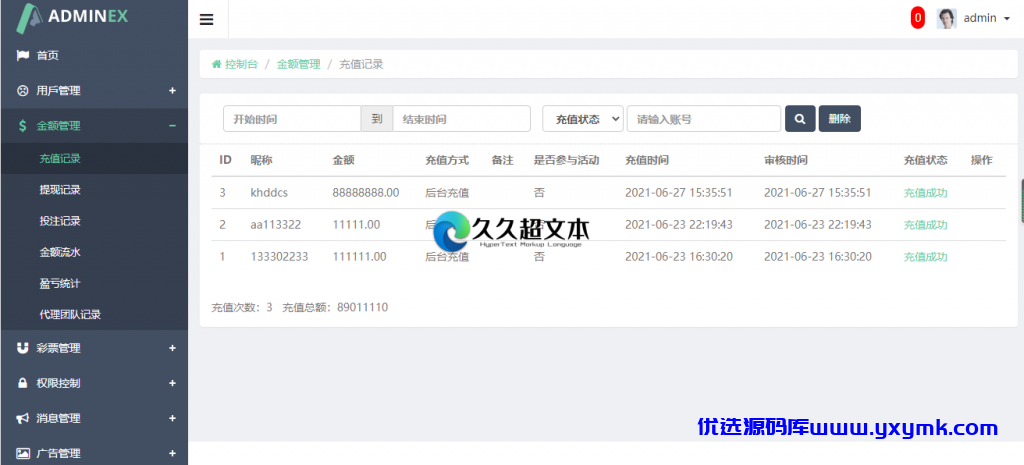
Task: Select 充值记录 in the sidebar
Action: pyautogui.click(x=60, y=159)
